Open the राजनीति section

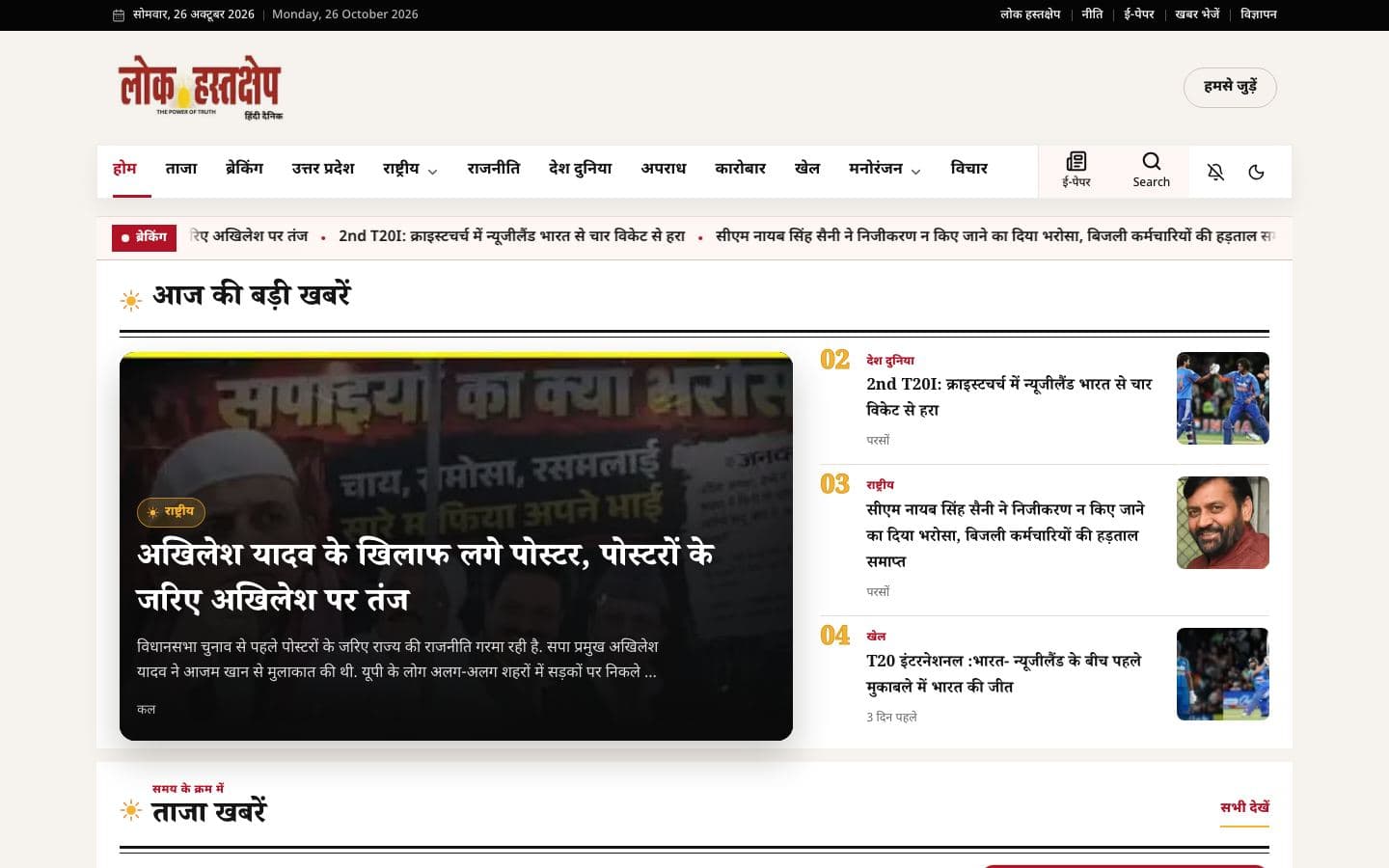[493, 169]
